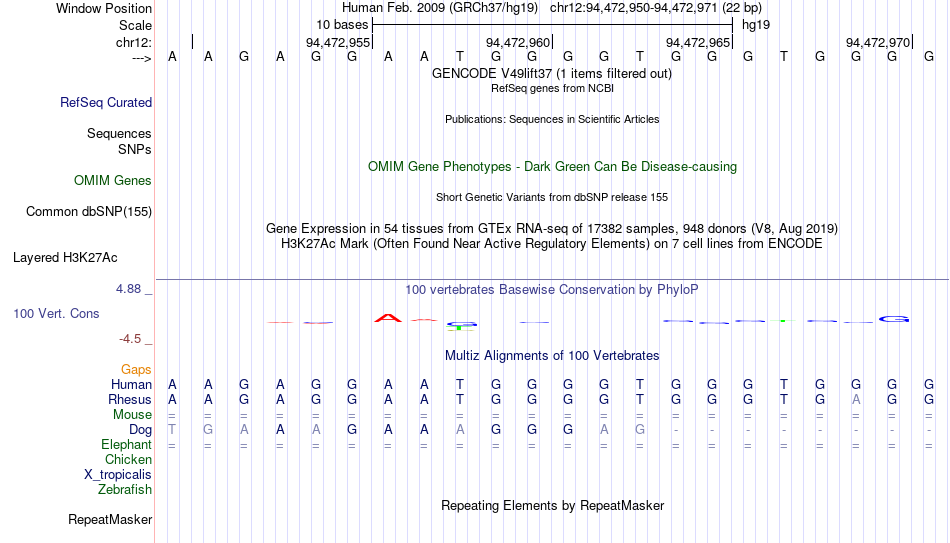The height and width of the screenshot is (543, 950).
Task: Click the 94,472,960 ruler position
Action: pyautogui.click(x=518, y=42)
